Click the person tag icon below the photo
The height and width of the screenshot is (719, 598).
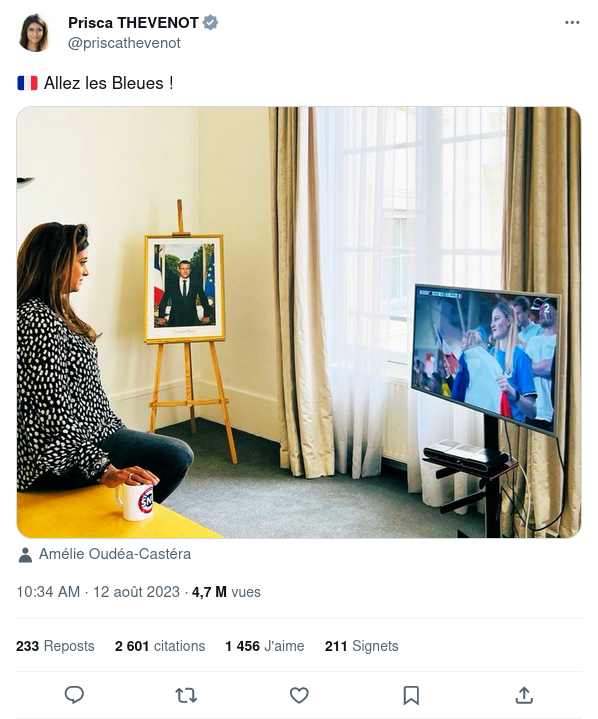(x=25, y=554)
